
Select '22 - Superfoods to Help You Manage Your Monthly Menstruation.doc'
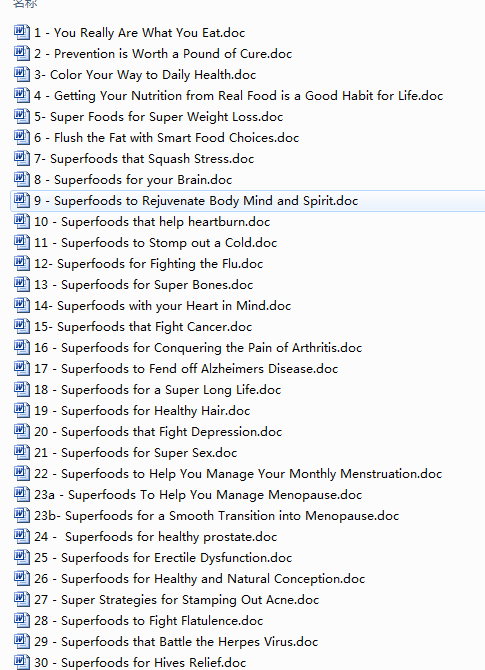(x=238, y=474)
